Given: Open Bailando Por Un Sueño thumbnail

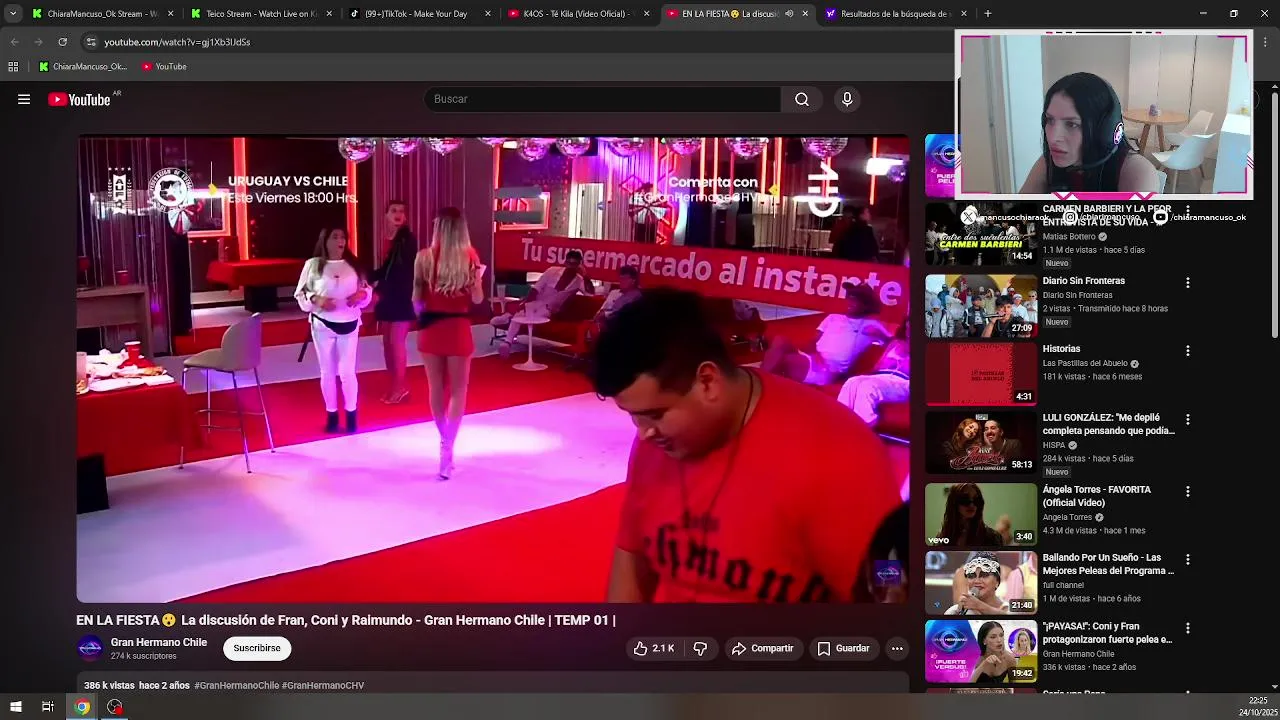Looking at the screenshot, I should click(981, 582).
